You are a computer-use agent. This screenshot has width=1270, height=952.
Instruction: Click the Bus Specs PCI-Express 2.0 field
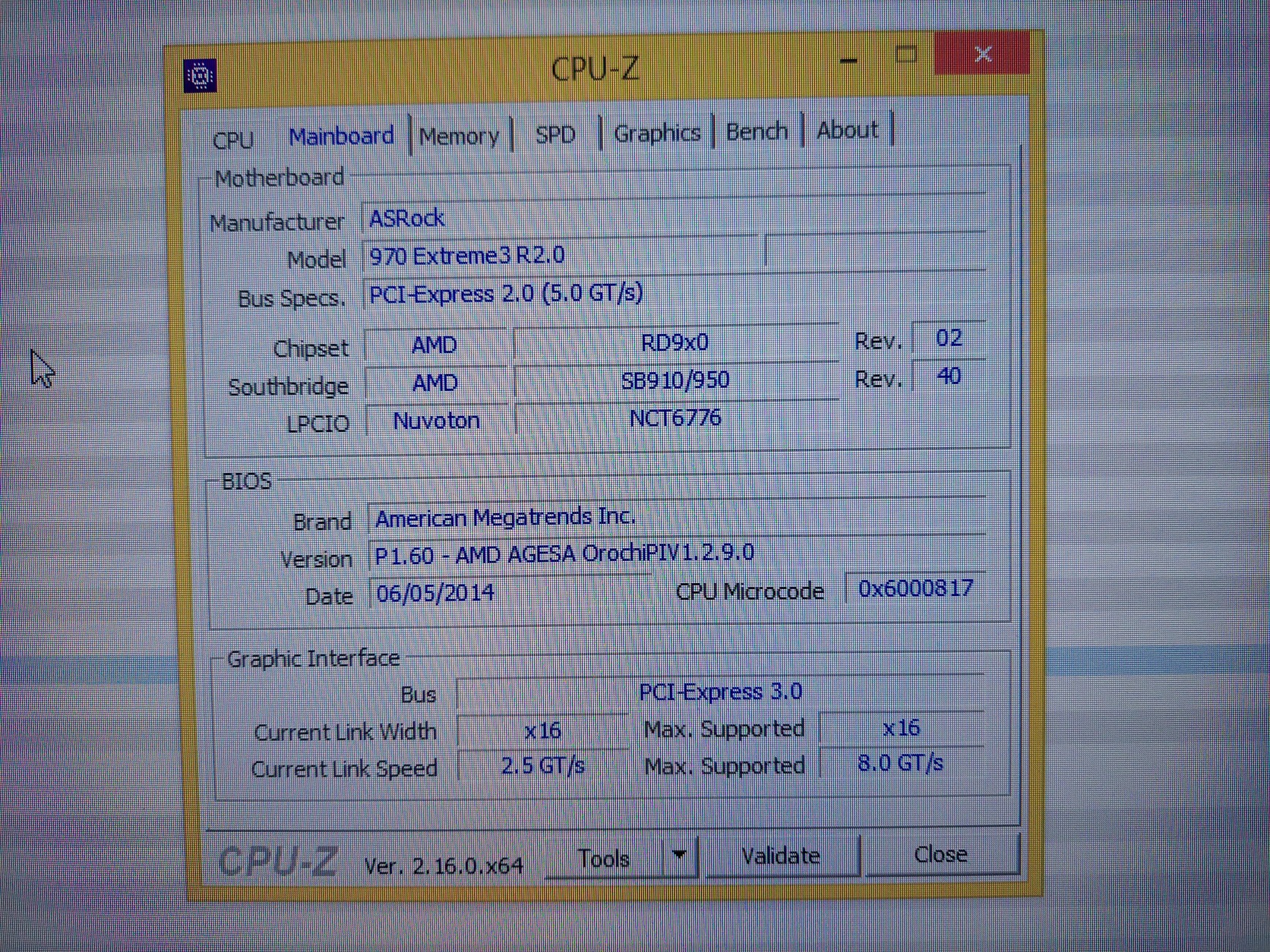click(674, 292)
